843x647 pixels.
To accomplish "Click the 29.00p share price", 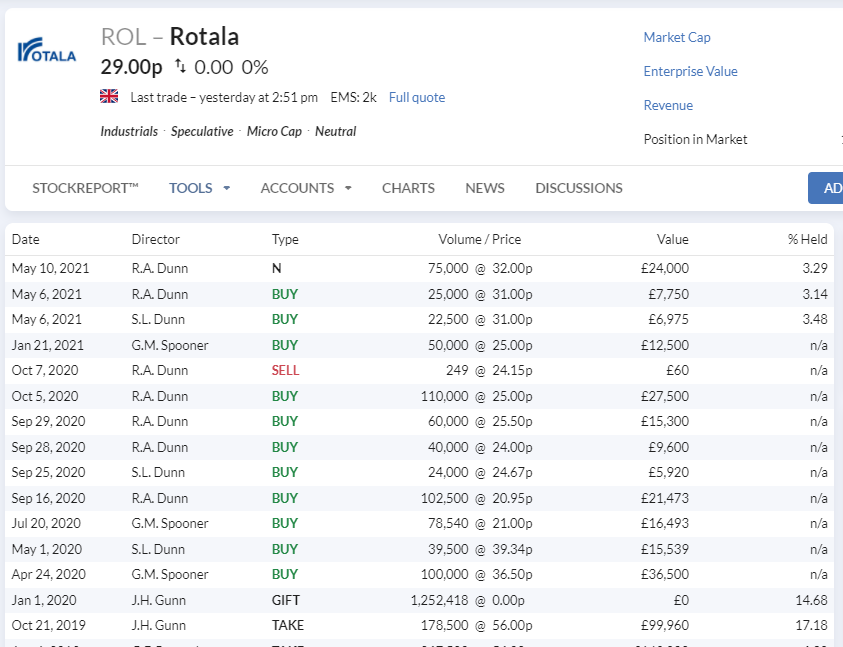I will tap(131, 67).
